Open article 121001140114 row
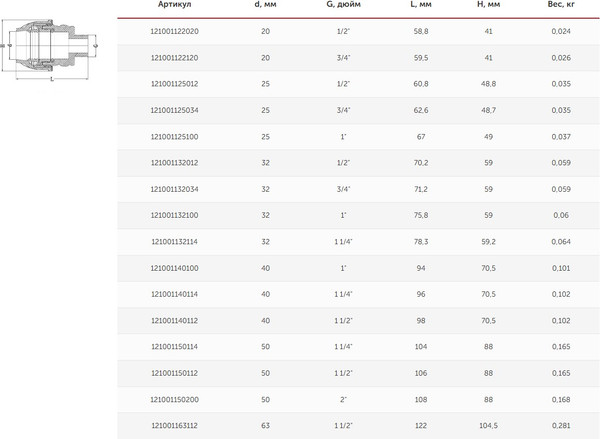The height and width of the screenshot is (439, 600). coord(175,293)
